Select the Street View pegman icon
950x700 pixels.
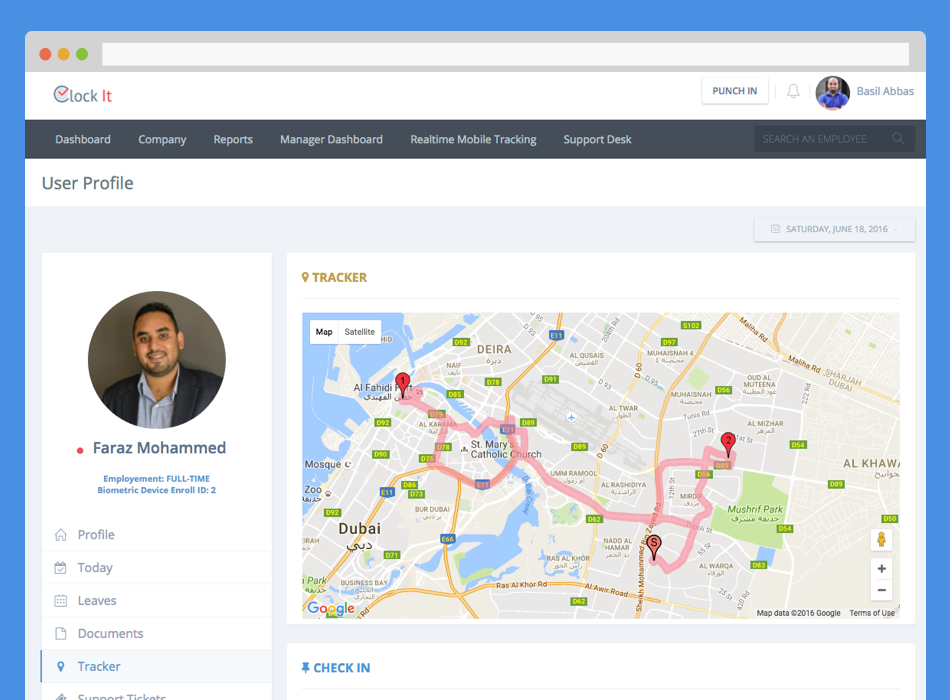[x=882, y=539]
